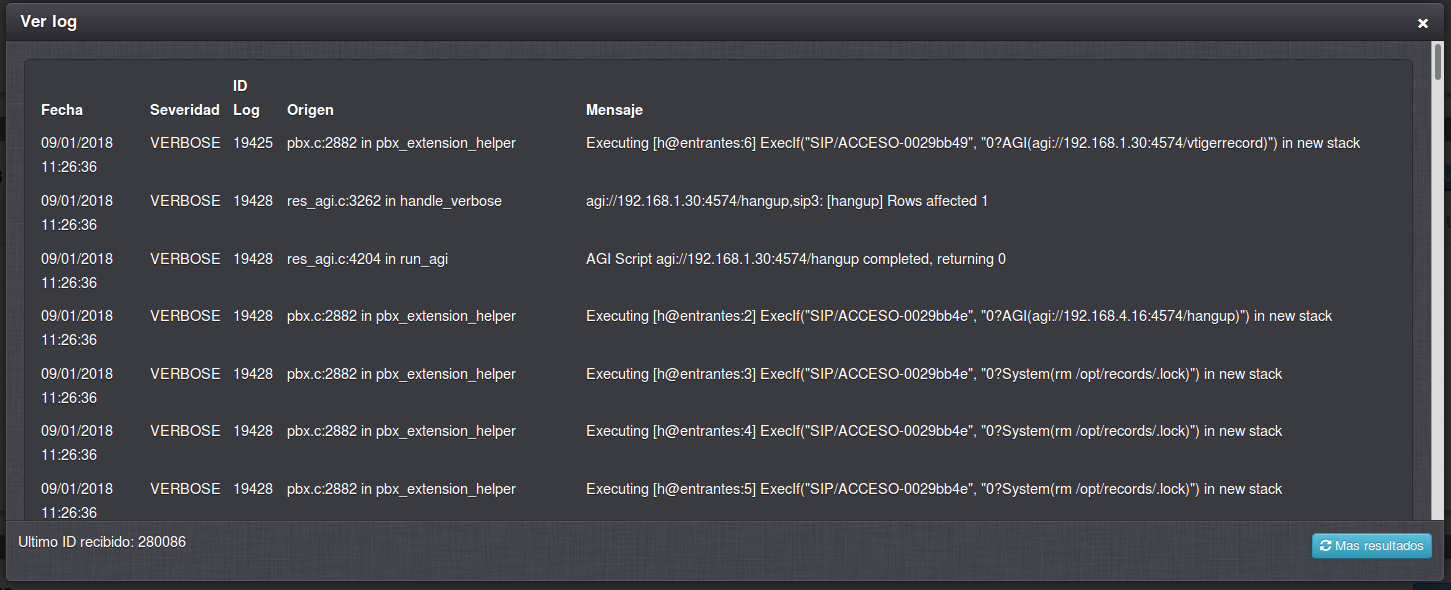Click the Mensaje column header
The image size is (1451, 590).
[614, 110]
